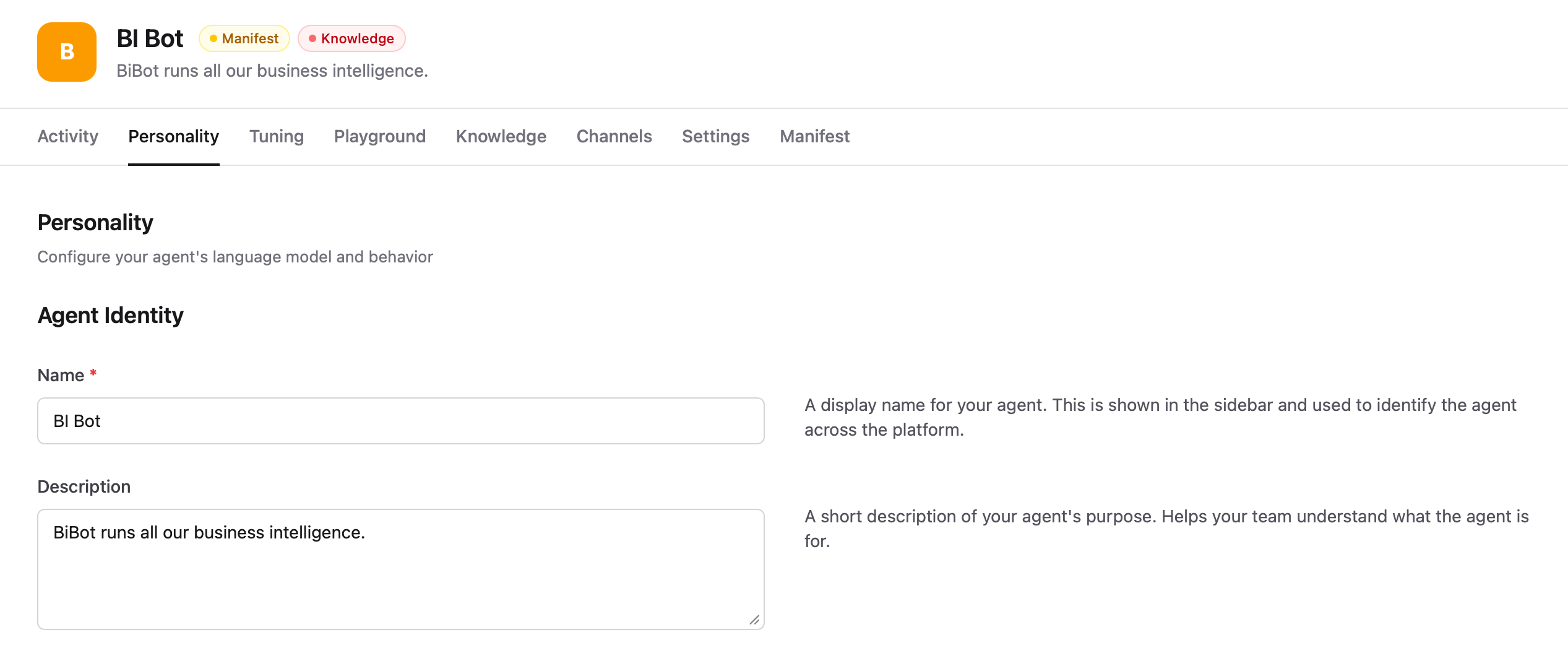Open the Settings tab
1568x661 pixels.
(715, 136)
